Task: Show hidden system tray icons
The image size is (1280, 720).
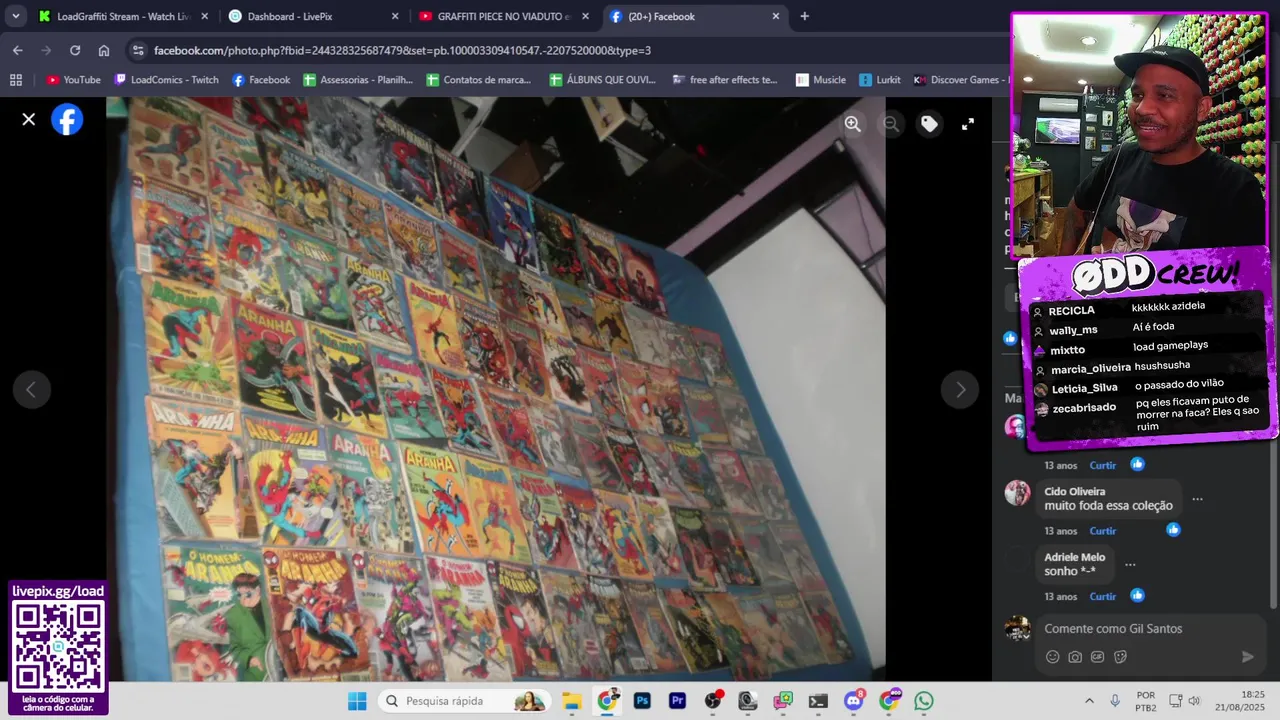Action: click(1089, 701)
